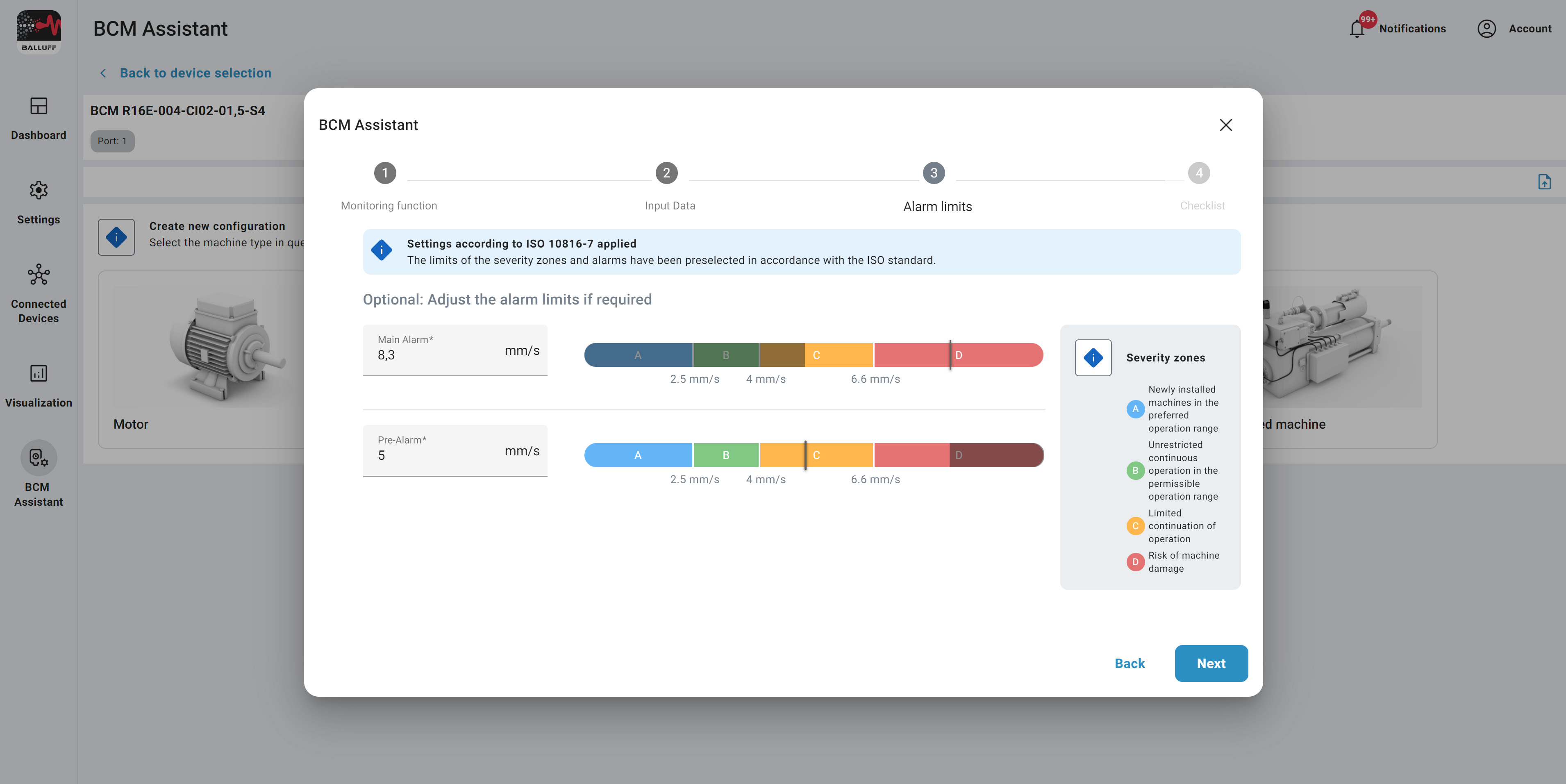Click the Main Alarm value field

point(438,355)
